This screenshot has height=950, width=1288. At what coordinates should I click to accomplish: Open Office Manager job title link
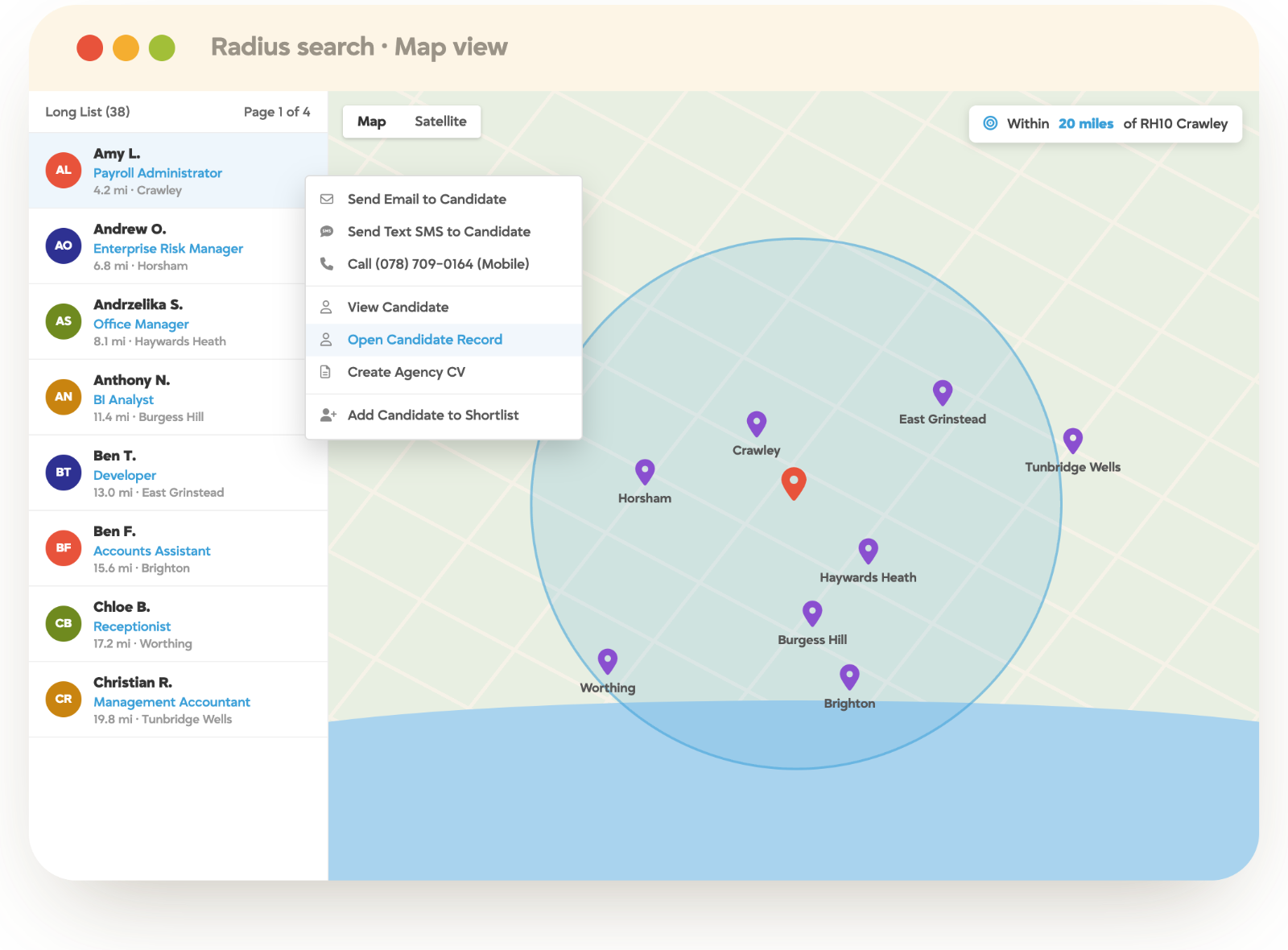coord(141,324)
